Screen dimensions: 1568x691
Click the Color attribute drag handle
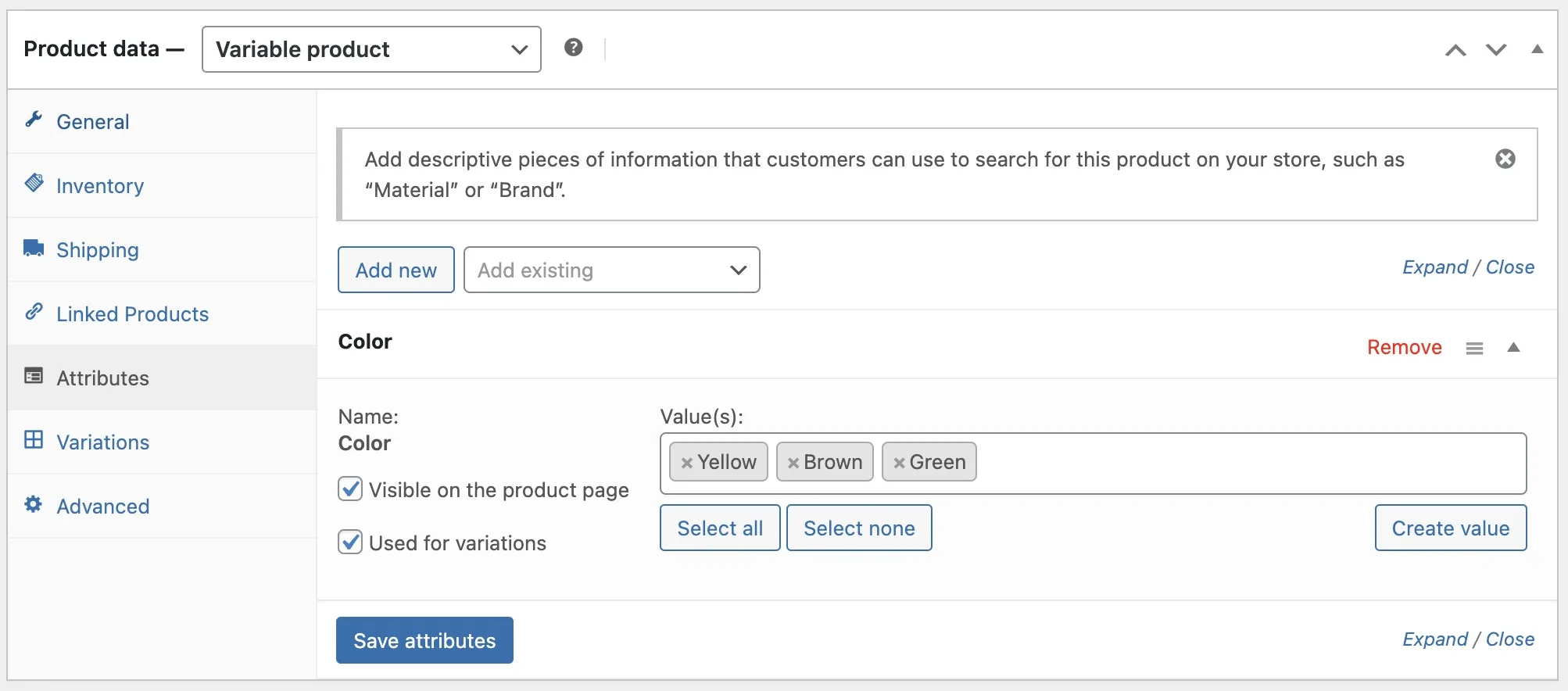pyautogui.click(x=1474, y=348)
